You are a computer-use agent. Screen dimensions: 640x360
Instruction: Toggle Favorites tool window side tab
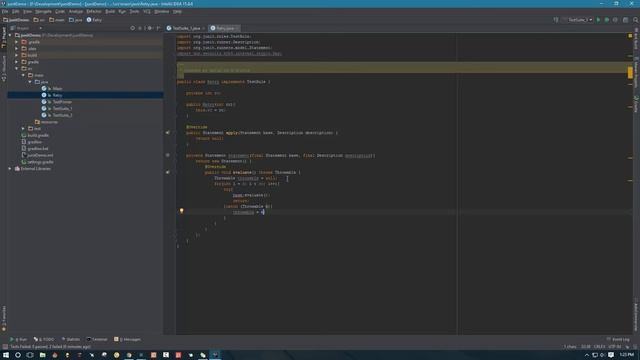coord(4,318)
